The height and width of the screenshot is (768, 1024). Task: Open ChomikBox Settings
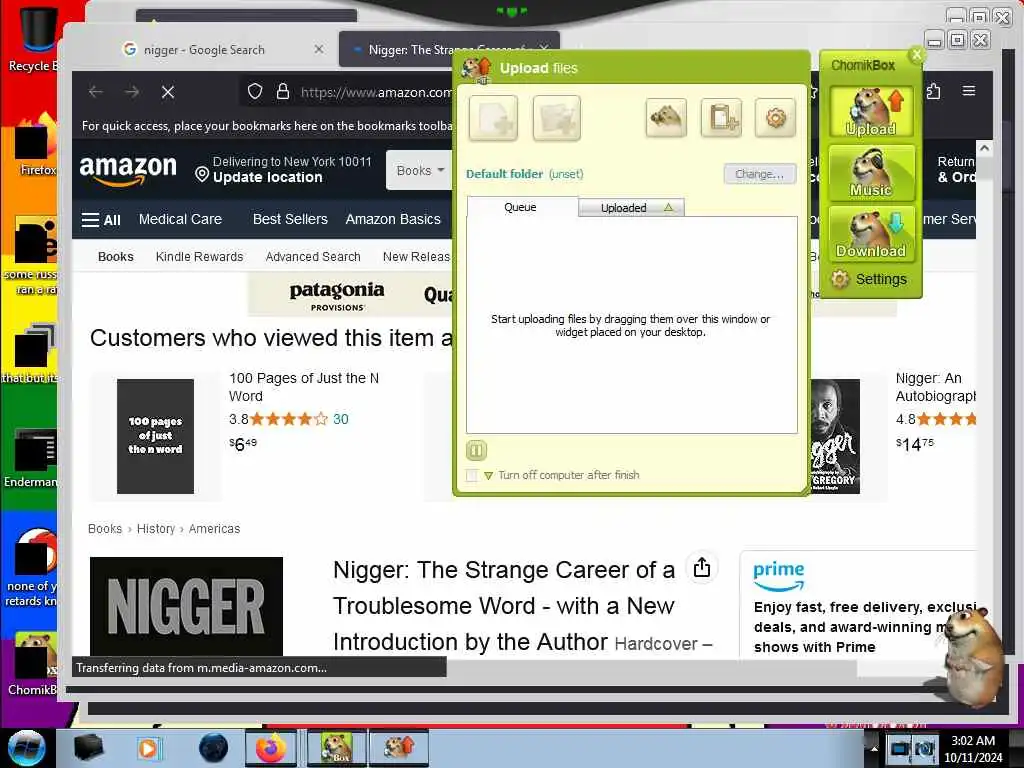[870, 280]
